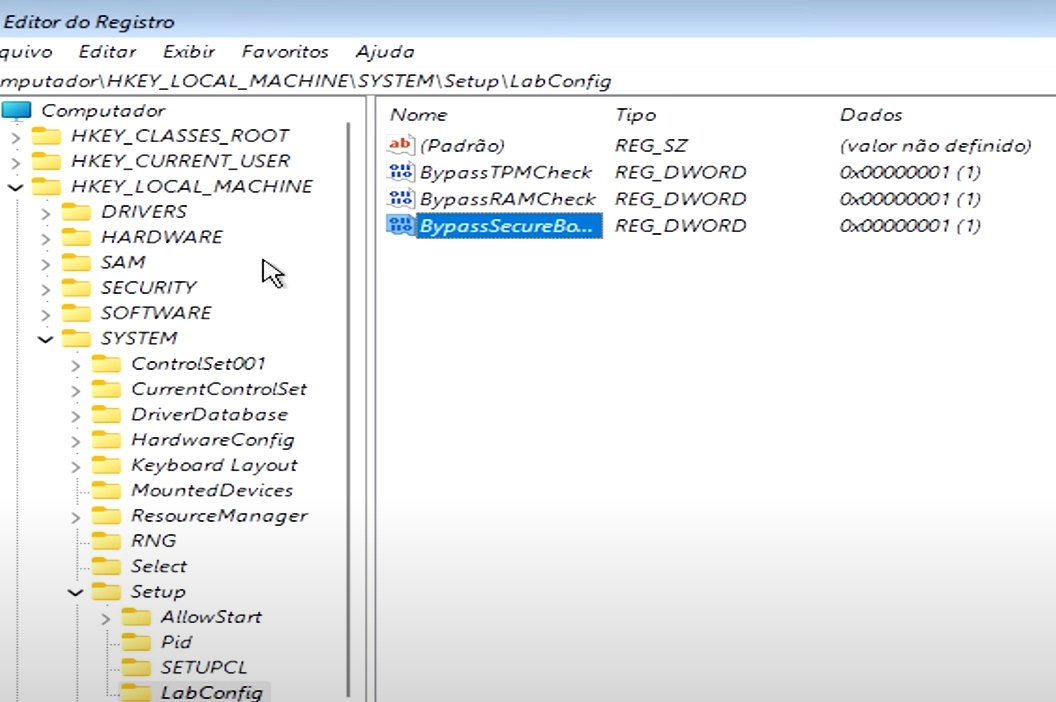Click REG_SZ type of (Padrão) row
This screenshot has width=1056, height=702.
pos(651,145)
